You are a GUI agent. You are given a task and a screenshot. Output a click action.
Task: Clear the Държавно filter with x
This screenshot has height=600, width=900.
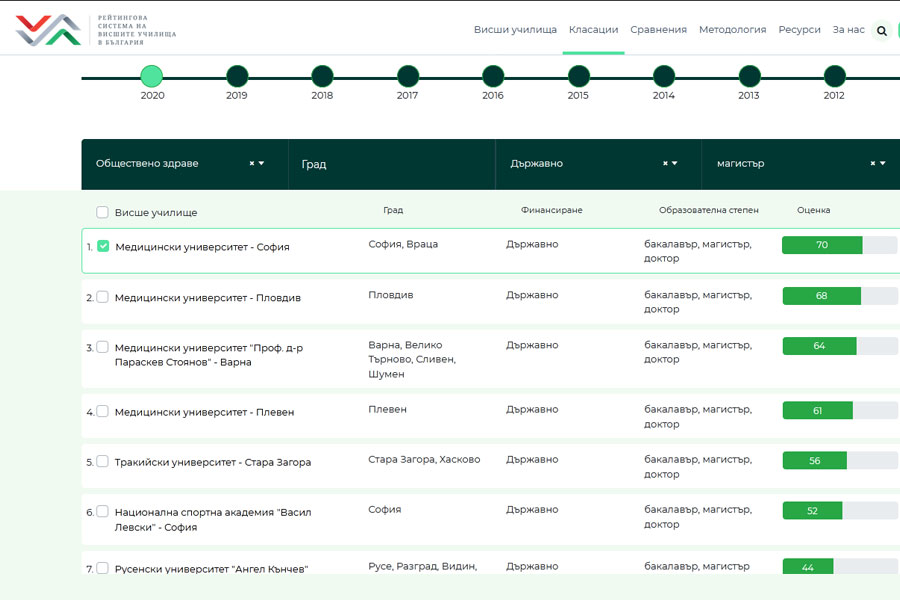tap(665, 164)
